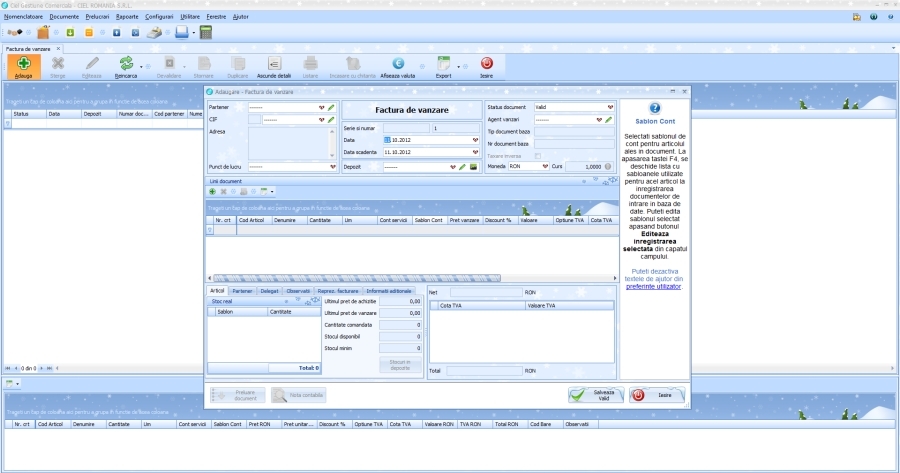Image resolution: width=900 pixels, height=473 pixels.
Task: Click the Ascunde detalii toolbar icon
Action: (273, 64)
